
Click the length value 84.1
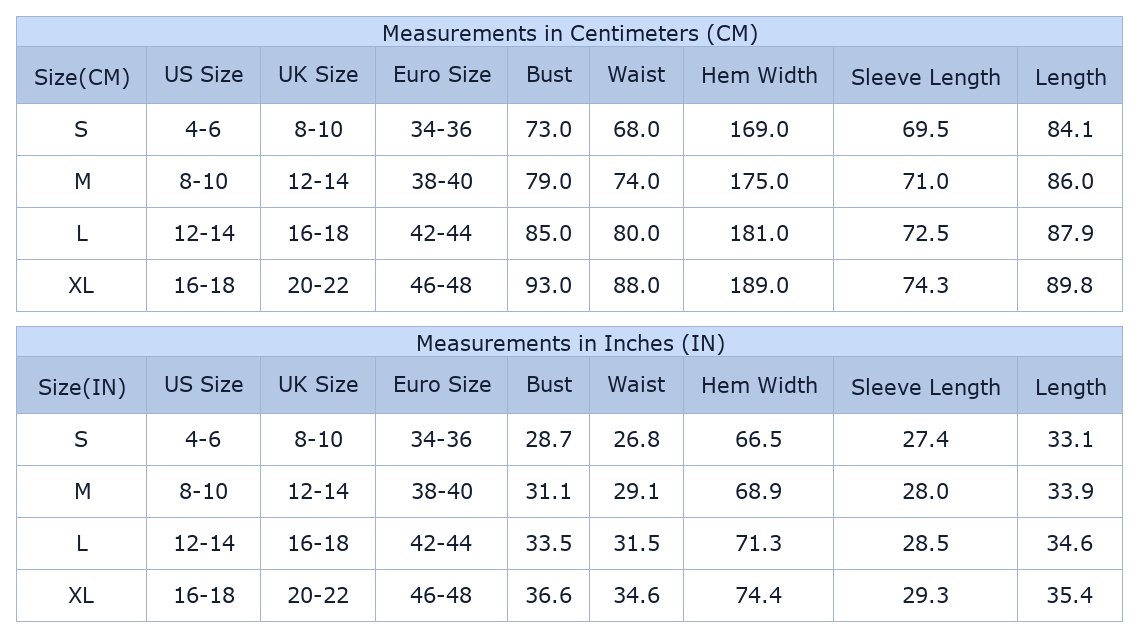coord(1070,130)
